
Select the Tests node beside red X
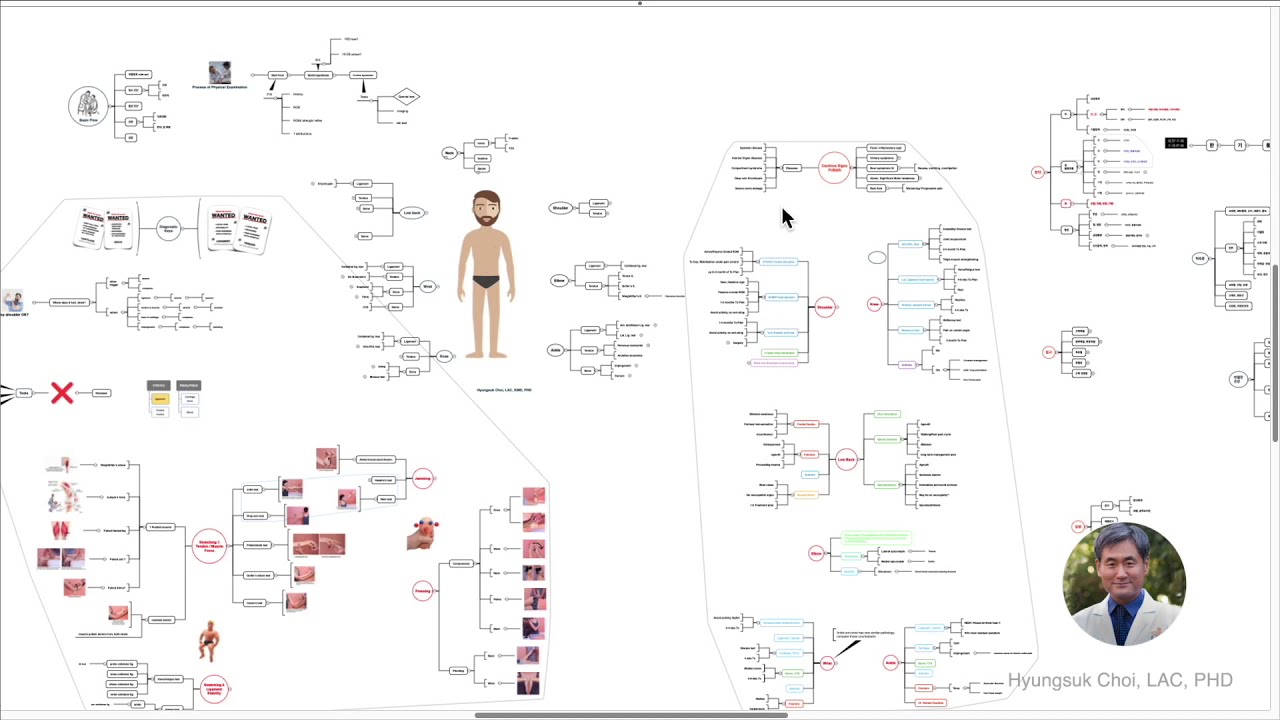point(24,393)
